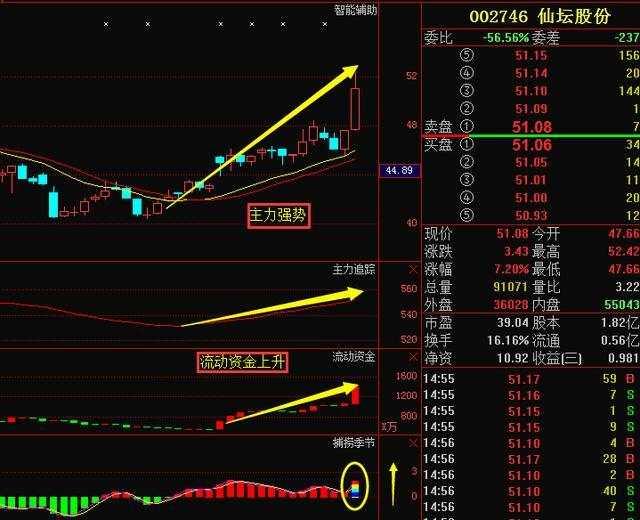Click the 涨跌 value 3.43
640x520 pixels.
click(516, 251)
